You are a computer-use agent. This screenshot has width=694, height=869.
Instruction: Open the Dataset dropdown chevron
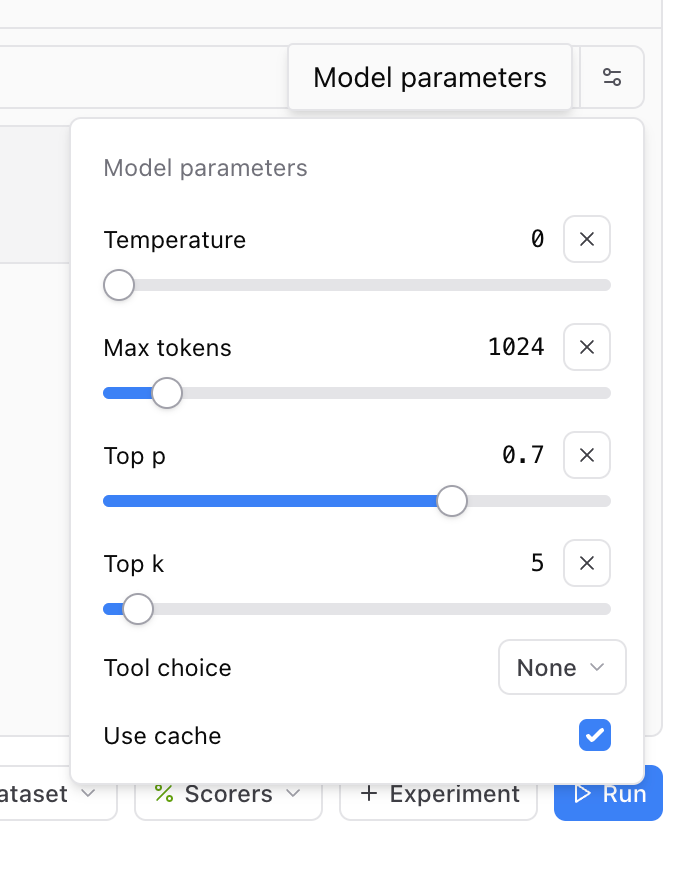click(88, 793)
